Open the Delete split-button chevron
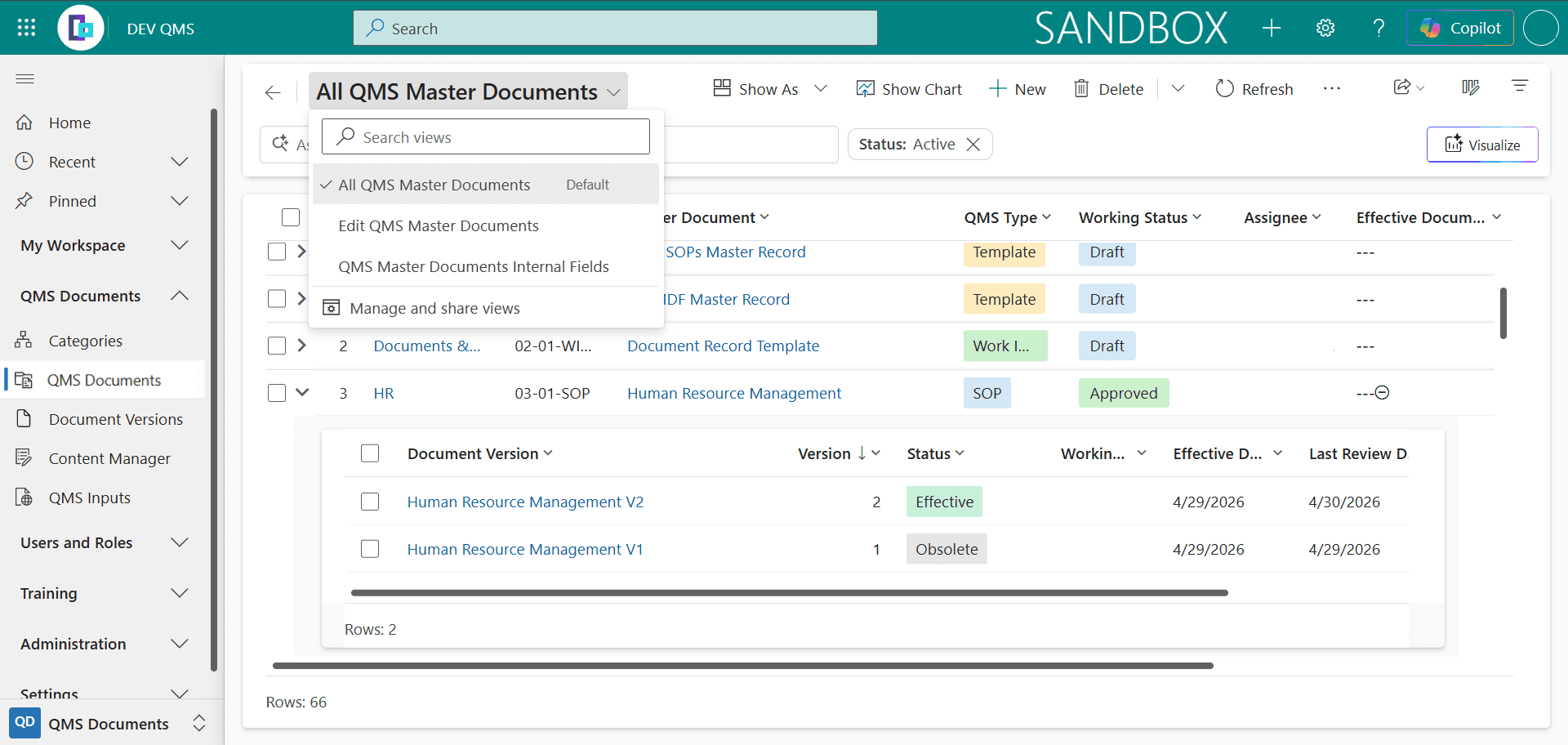The image size is (1568, 745). pyautogui.click(x=1178, y=88)
